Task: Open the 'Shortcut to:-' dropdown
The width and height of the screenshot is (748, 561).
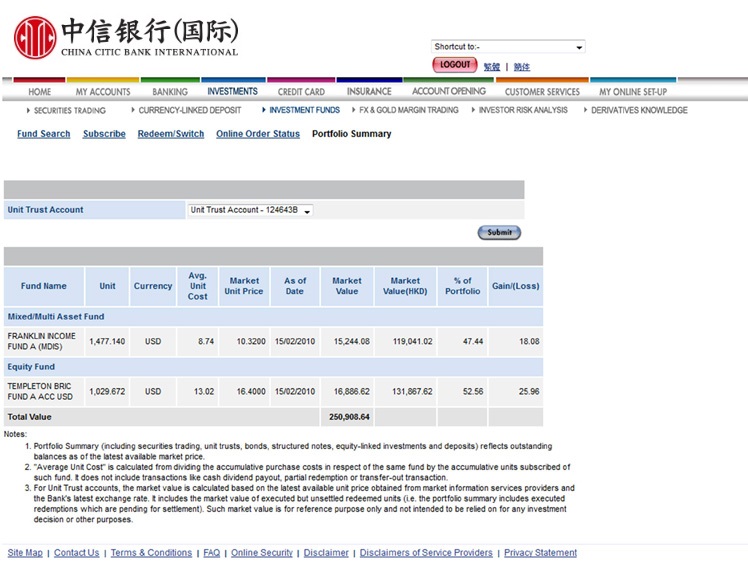Action: [508, 47]
